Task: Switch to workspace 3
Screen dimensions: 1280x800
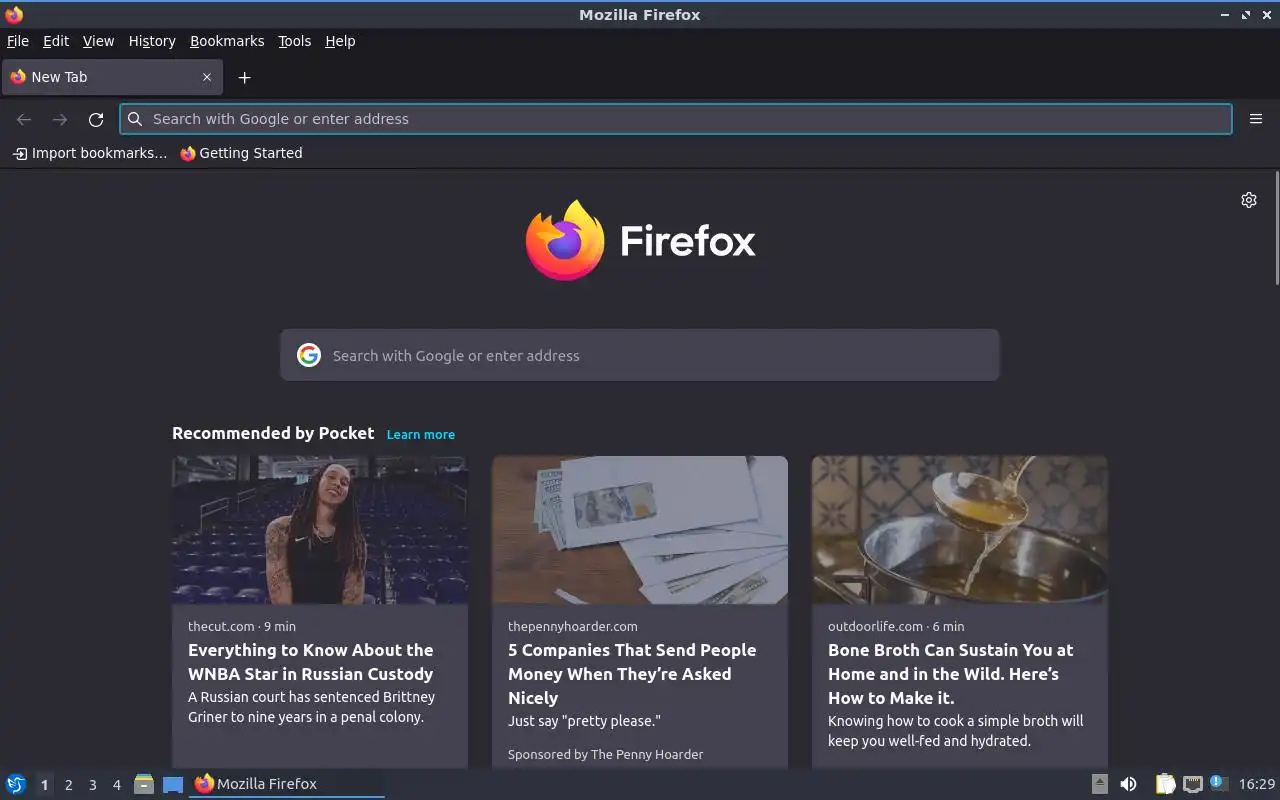Action: coord(92,785)
